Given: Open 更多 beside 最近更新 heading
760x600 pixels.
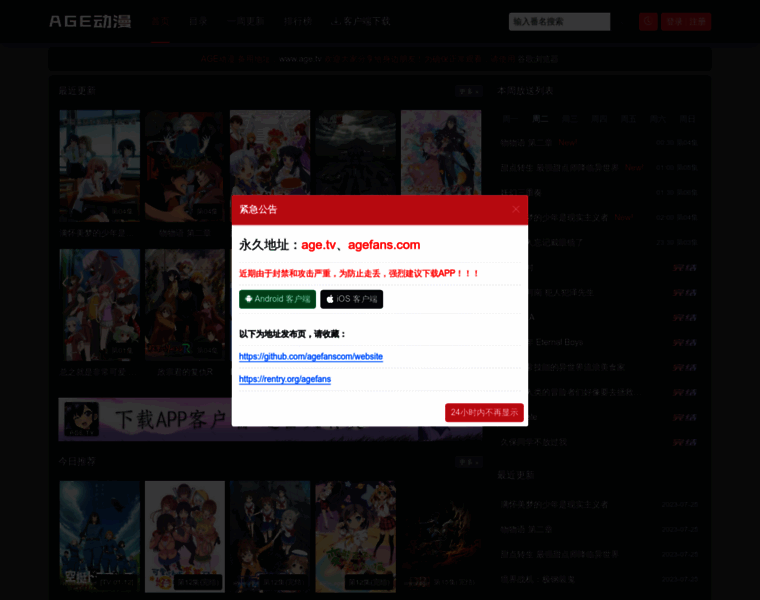Looking at the screenshot, I should 469,91.
